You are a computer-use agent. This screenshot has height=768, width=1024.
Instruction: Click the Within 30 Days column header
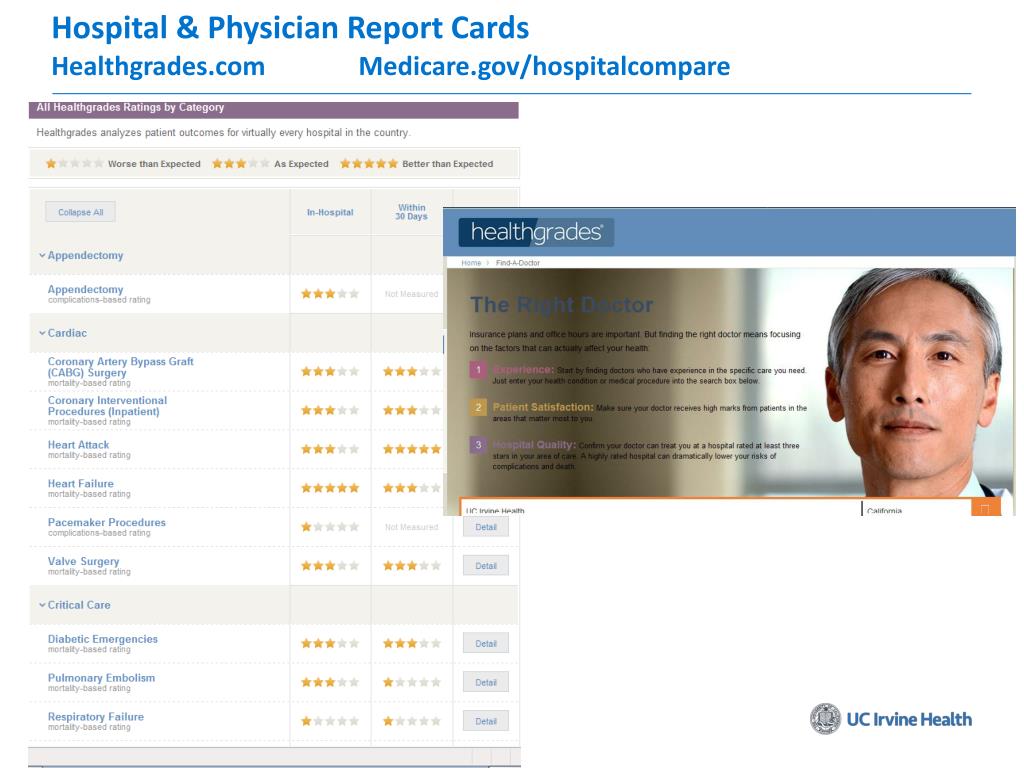point(411,212)
